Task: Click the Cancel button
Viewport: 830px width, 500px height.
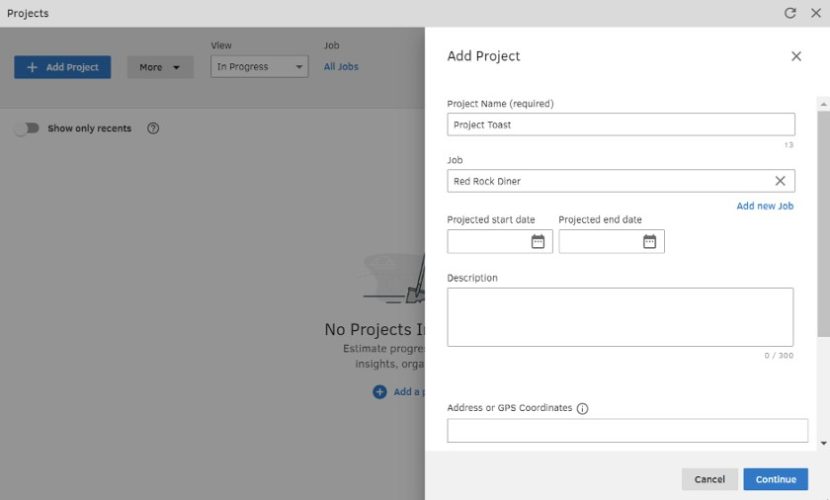Action: pyautogui.click(x=709, y=479)
